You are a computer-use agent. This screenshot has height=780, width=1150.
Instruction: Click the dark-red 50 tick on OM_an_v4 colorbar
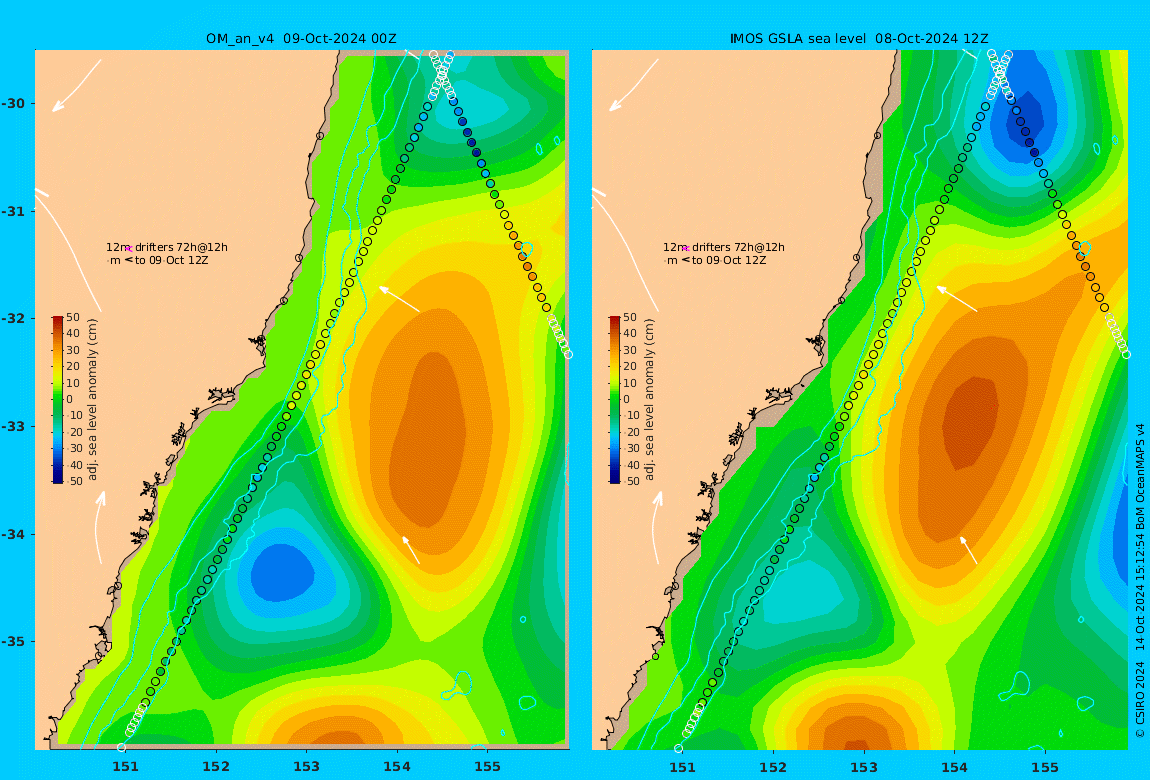[73, 317]
